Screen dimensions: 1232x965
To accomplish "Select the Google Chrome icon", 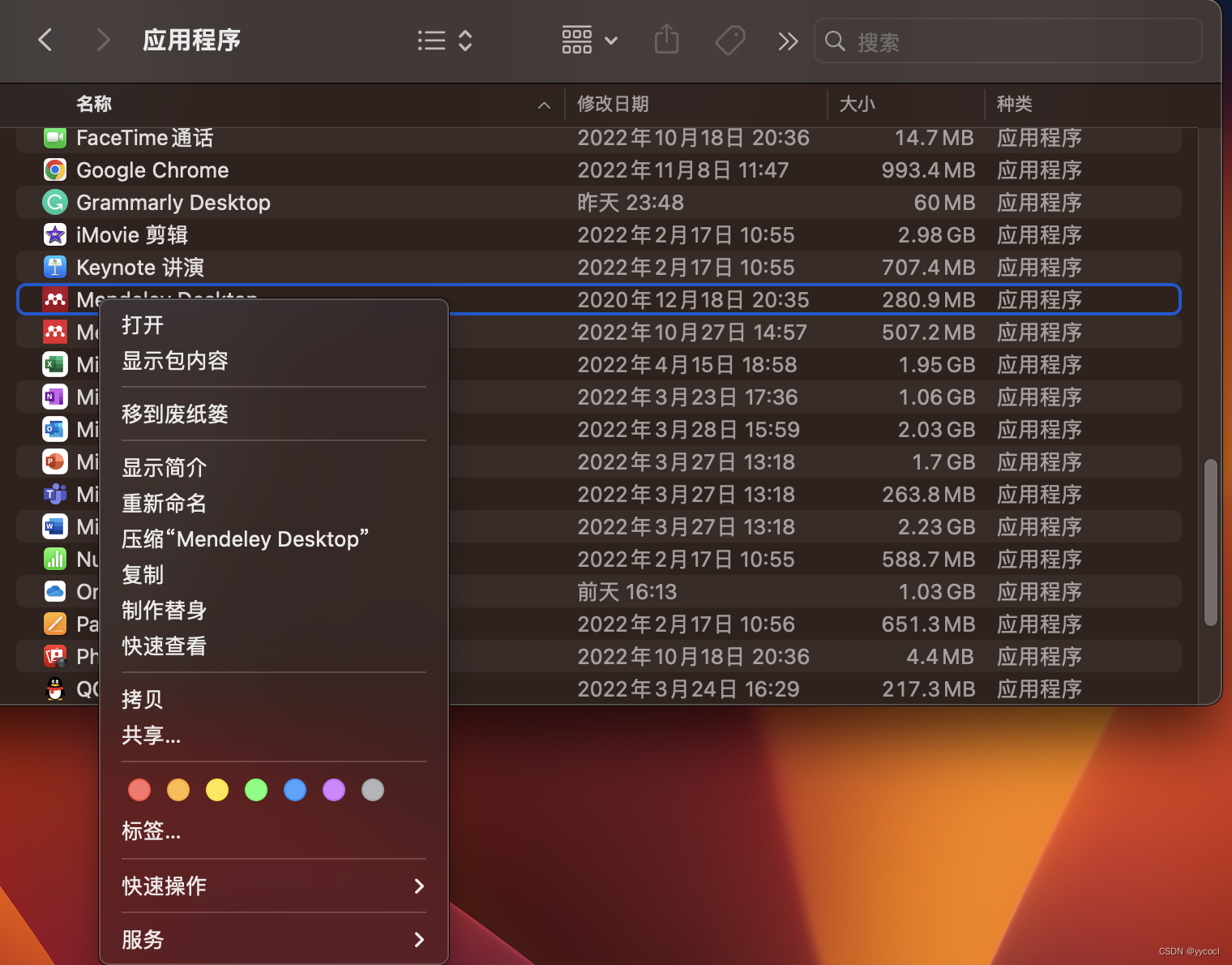I will (x=55, y=170).
